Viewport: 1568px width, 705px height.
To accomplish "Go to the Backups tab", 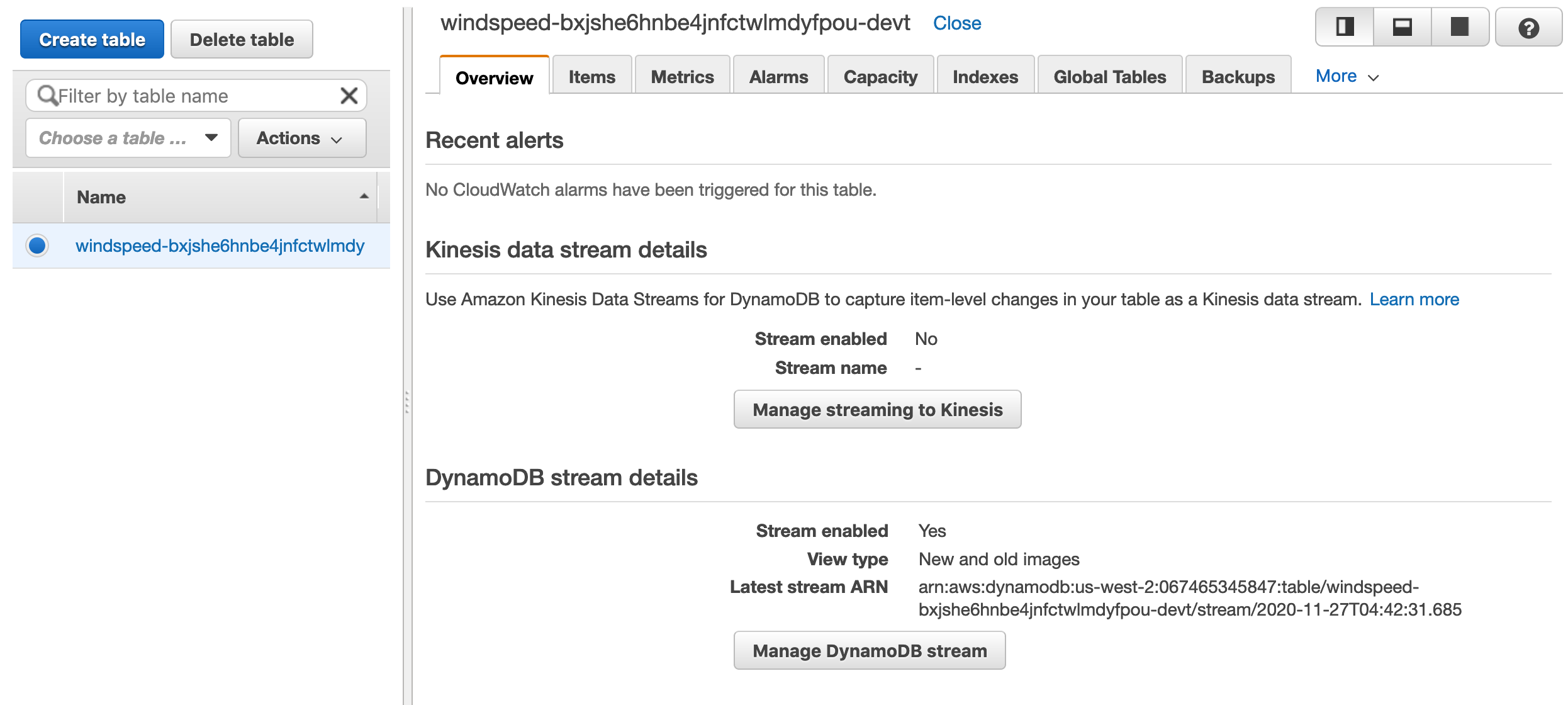I will click(x=1238, y=76).
